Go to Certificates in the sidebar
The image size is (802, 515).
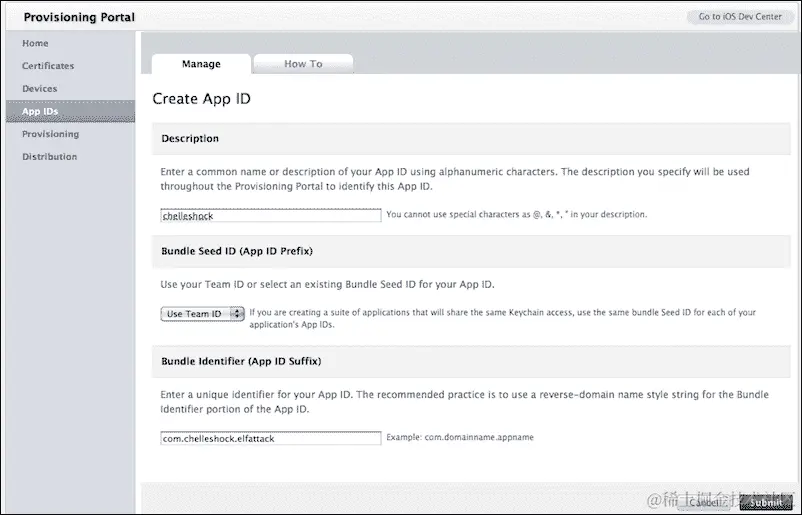pyautogui.click(x=48, y=66)
